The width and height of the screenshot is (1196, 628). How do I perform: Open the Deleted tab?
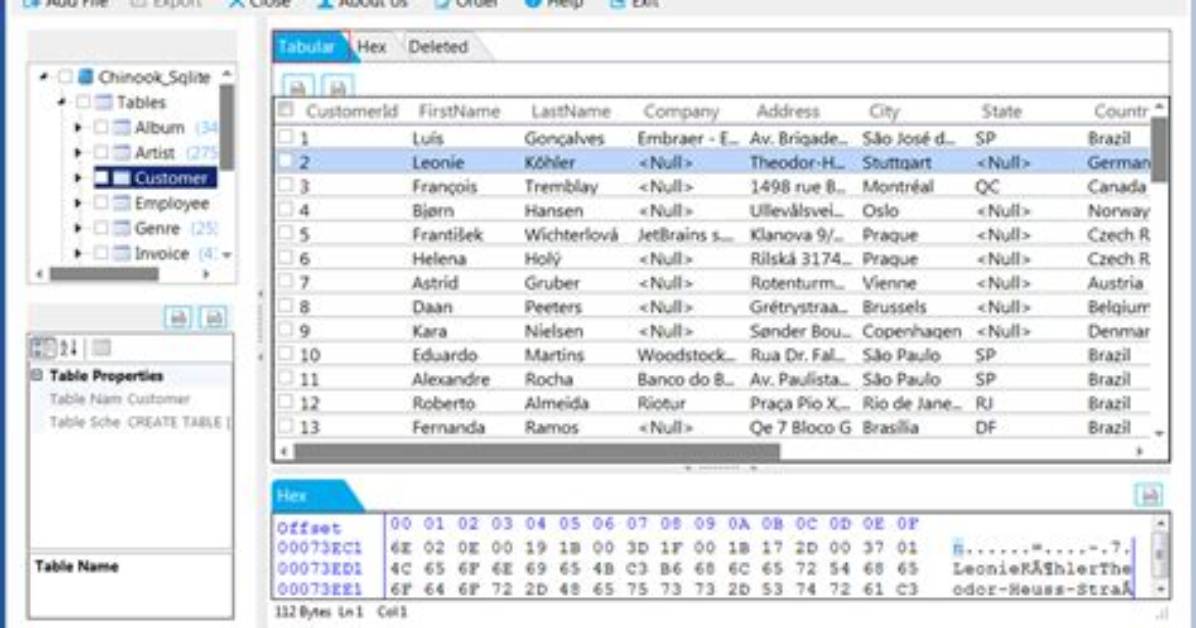[x=439, y=47]
